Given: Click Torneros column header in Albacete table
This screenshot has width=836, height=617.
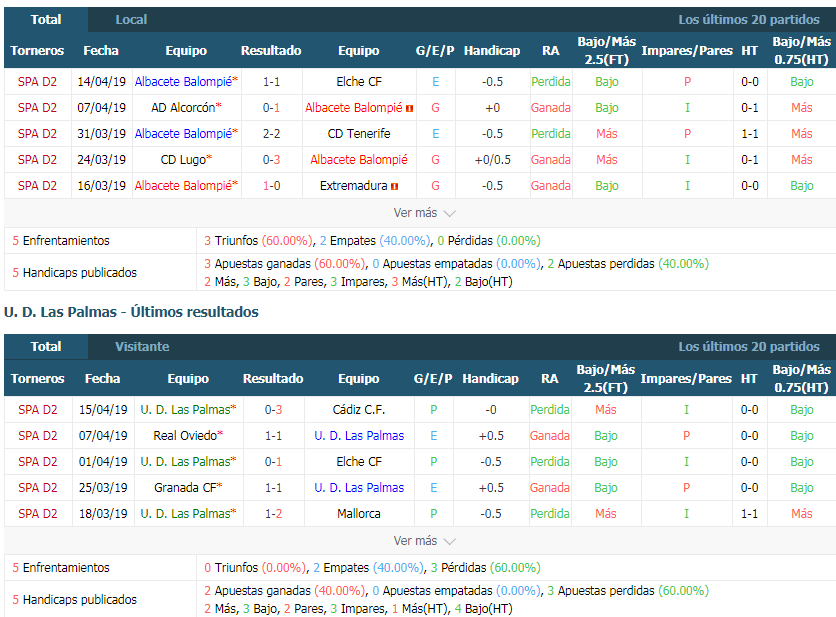Looking at the screenshot, I should [37, 51].
